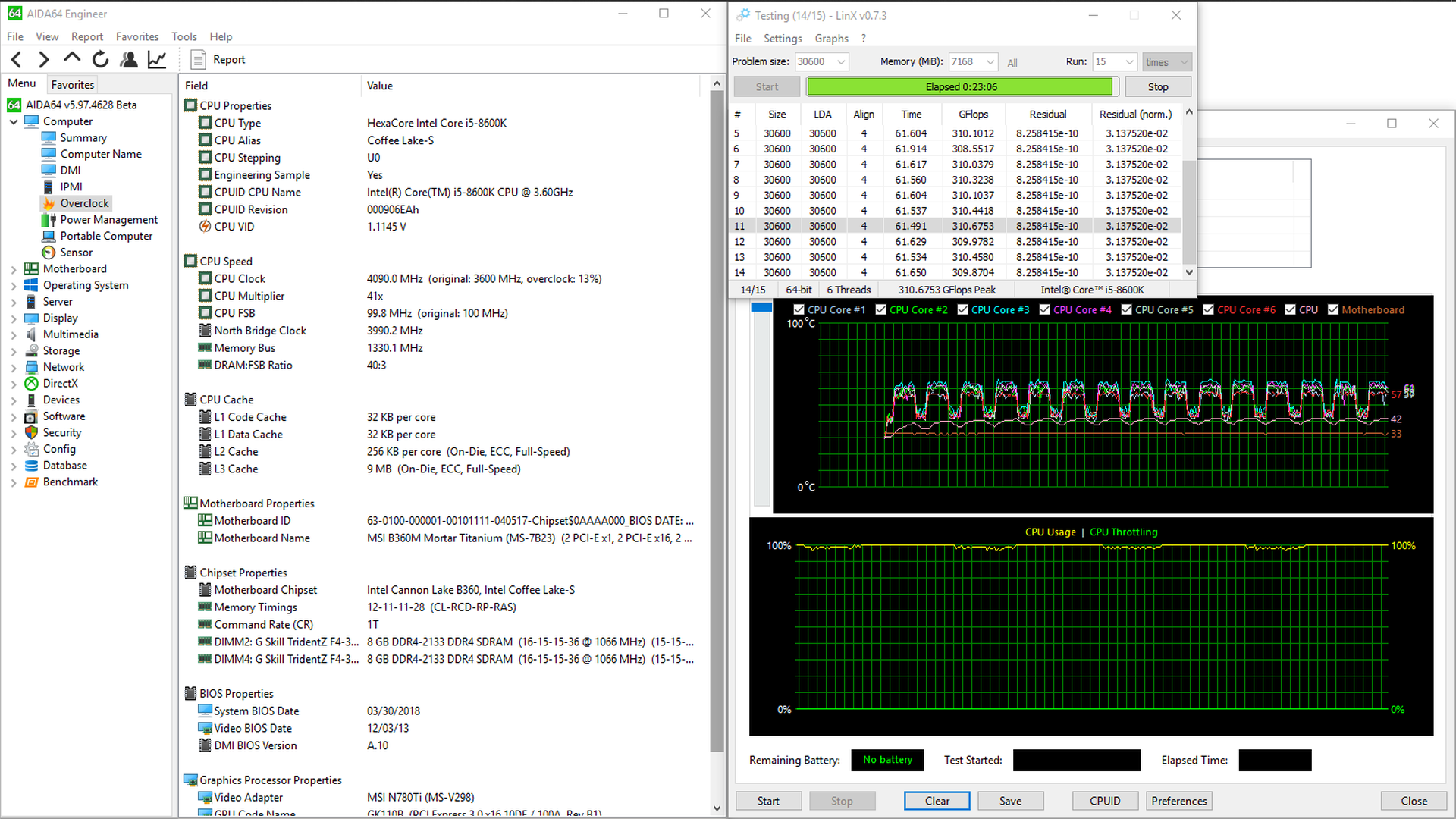Viewport: 1456px width, 819px height.
Task: Click the user/favorites icon in AIDA64 toolbar
Action: coord(129,59)
